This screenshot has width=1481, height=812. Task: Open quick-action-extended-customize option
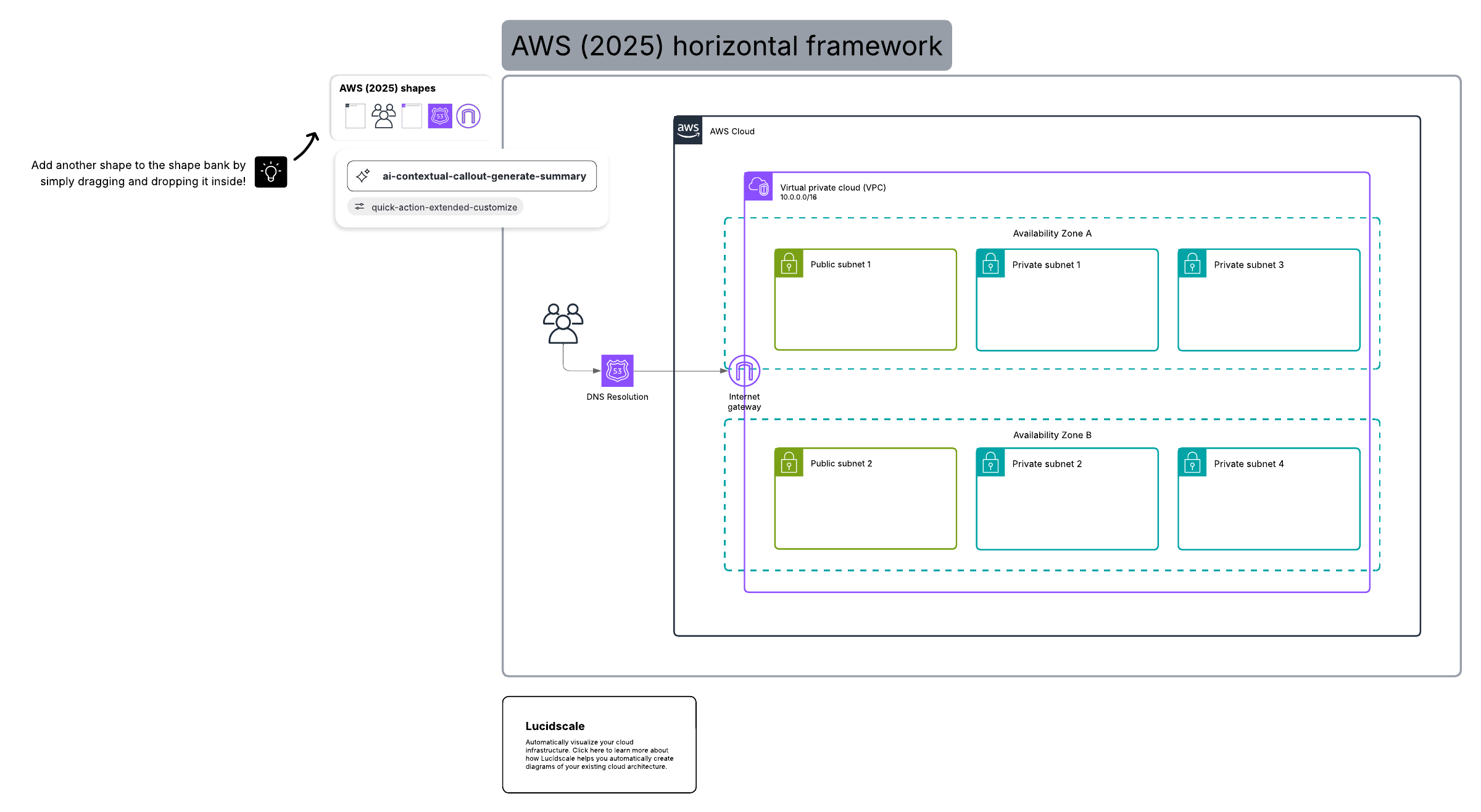[436, 207]
